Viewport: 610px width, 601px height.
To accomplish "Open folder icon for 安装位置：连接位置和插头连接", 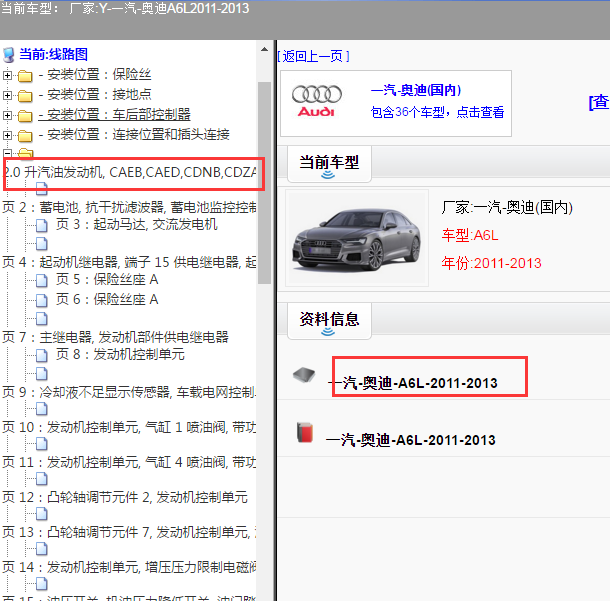I will (x=25, y=135).
